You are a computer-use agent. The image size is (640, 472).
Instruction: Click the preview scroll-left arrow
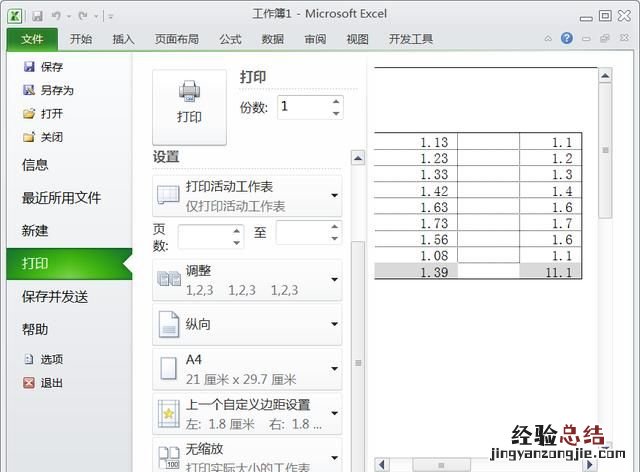point(381,465)
